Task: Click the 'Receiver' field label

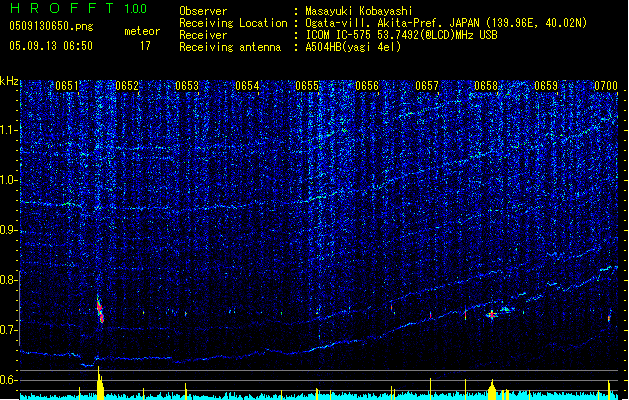Action: 203,35
